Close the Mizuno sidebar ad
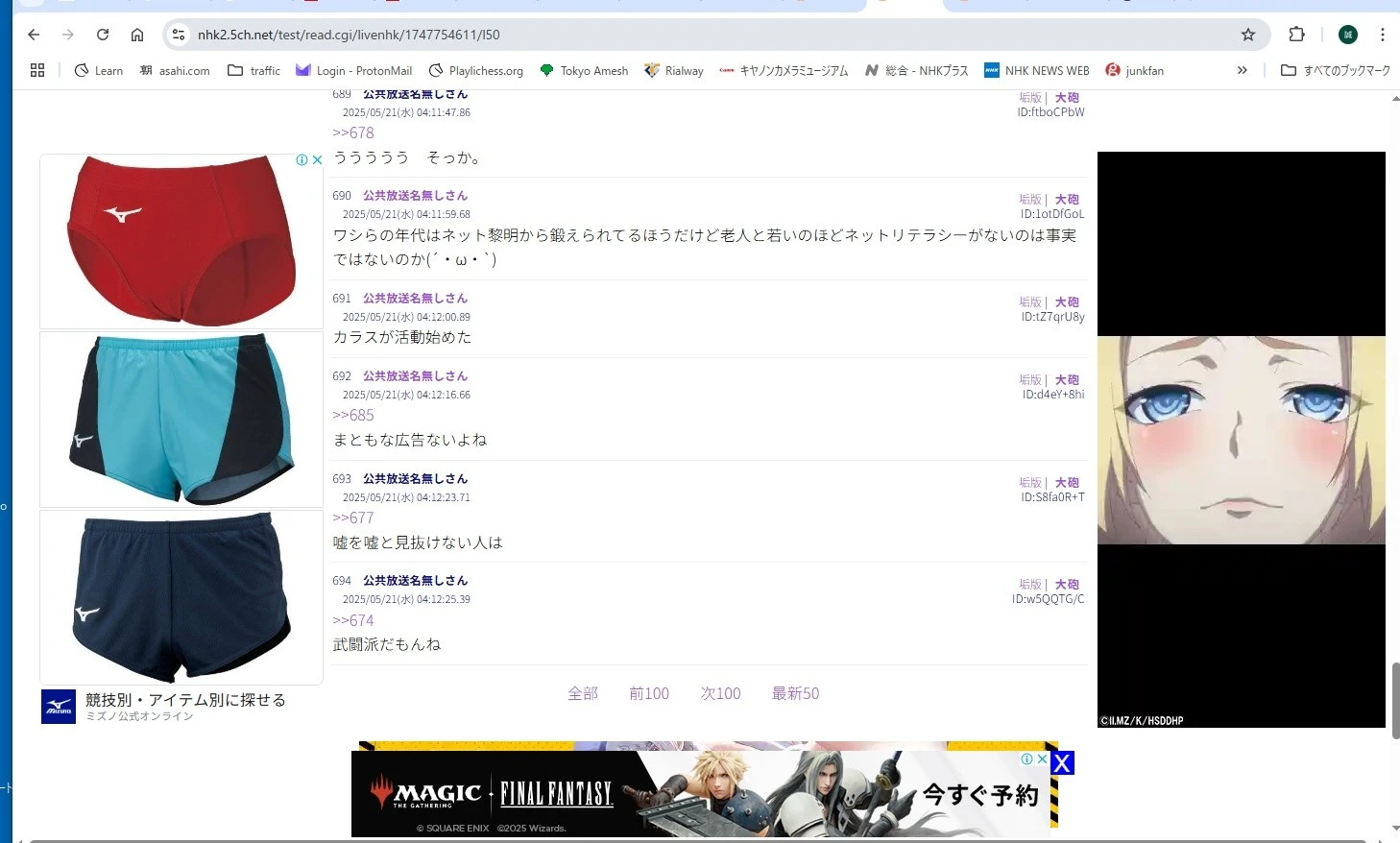This screenshot has width=1400, height=843. point(317,160)
